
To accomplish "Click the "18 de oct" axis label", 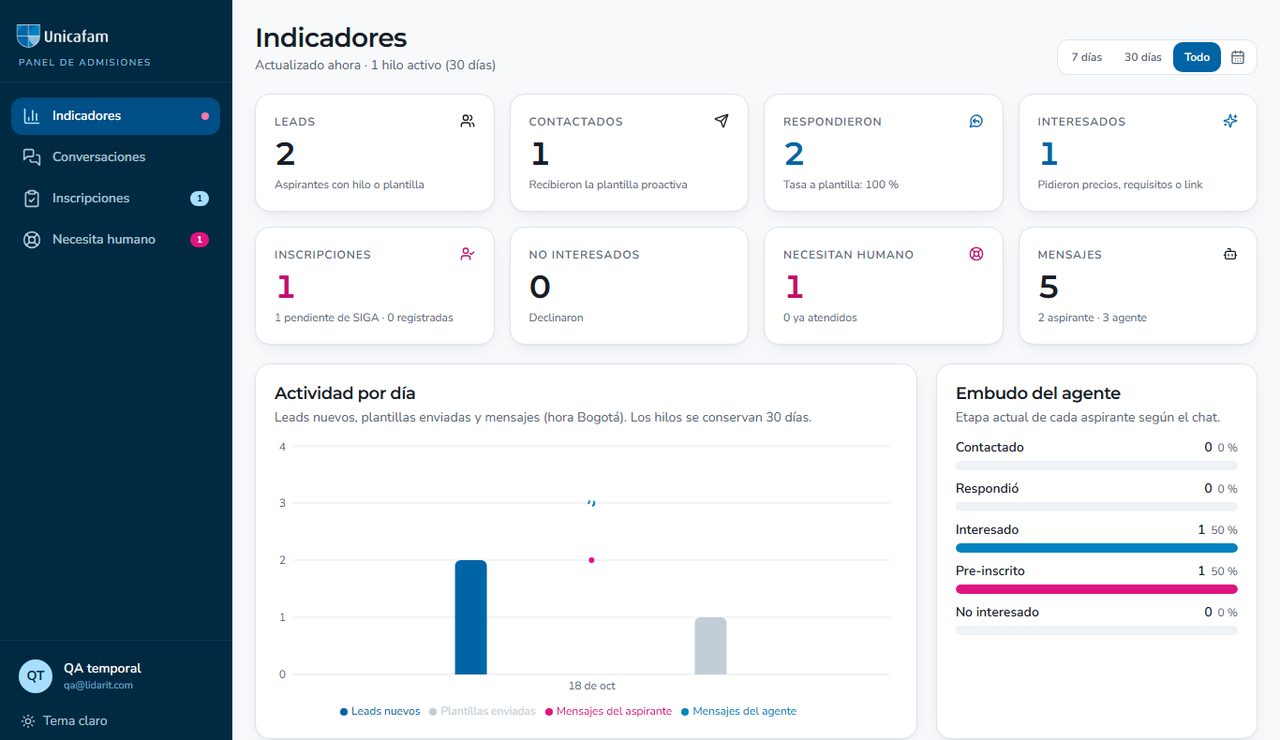I will (591, 686).
